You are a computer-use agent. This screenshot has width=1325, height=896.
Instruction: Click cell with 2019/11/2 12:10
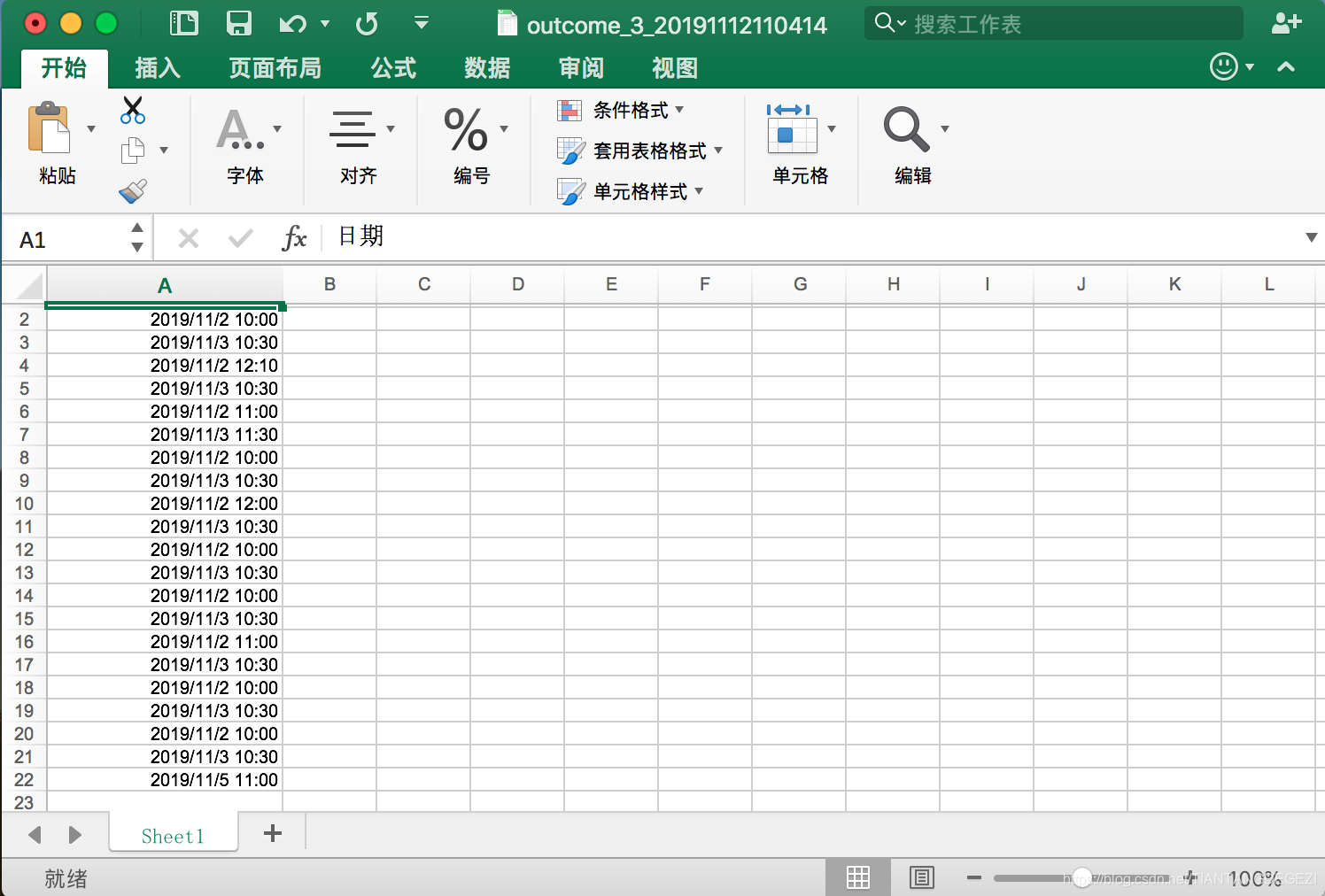(165, 366)
